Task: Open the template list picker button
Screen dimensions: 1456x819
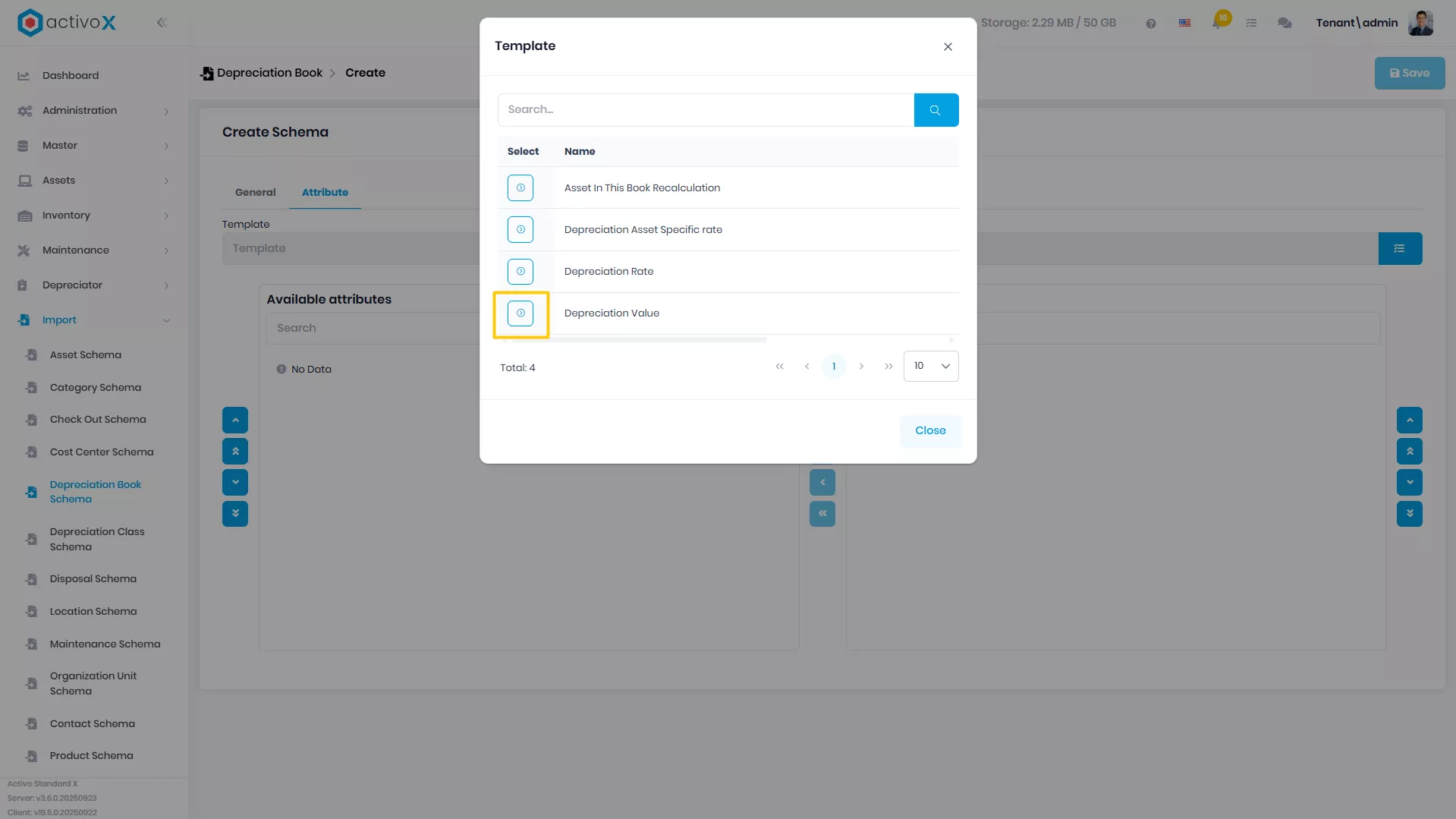Action: (x=1400, y=249)
